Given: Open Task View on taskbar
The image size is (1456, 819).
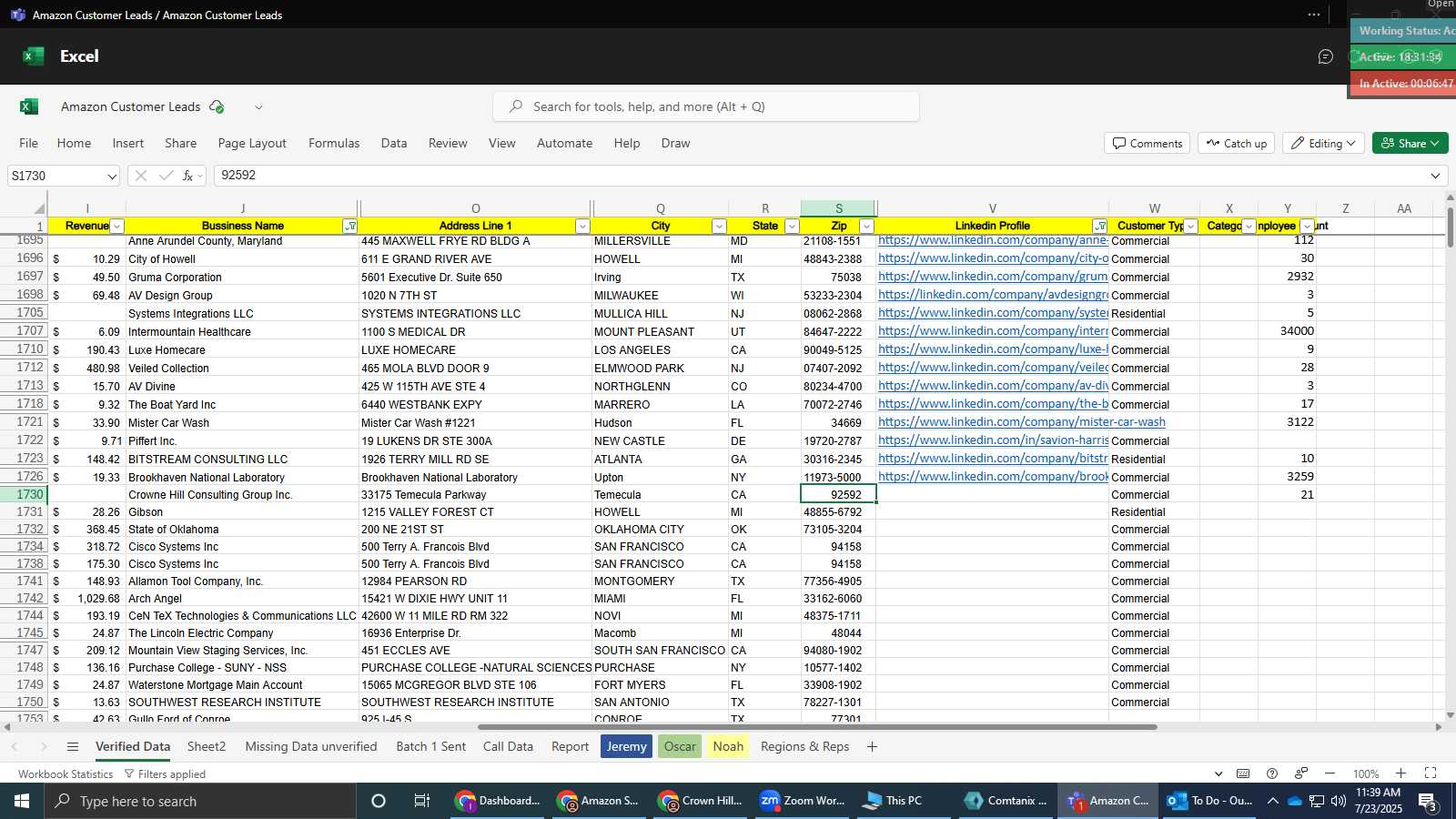Looking at the screenshot, I should pos(422,801).
